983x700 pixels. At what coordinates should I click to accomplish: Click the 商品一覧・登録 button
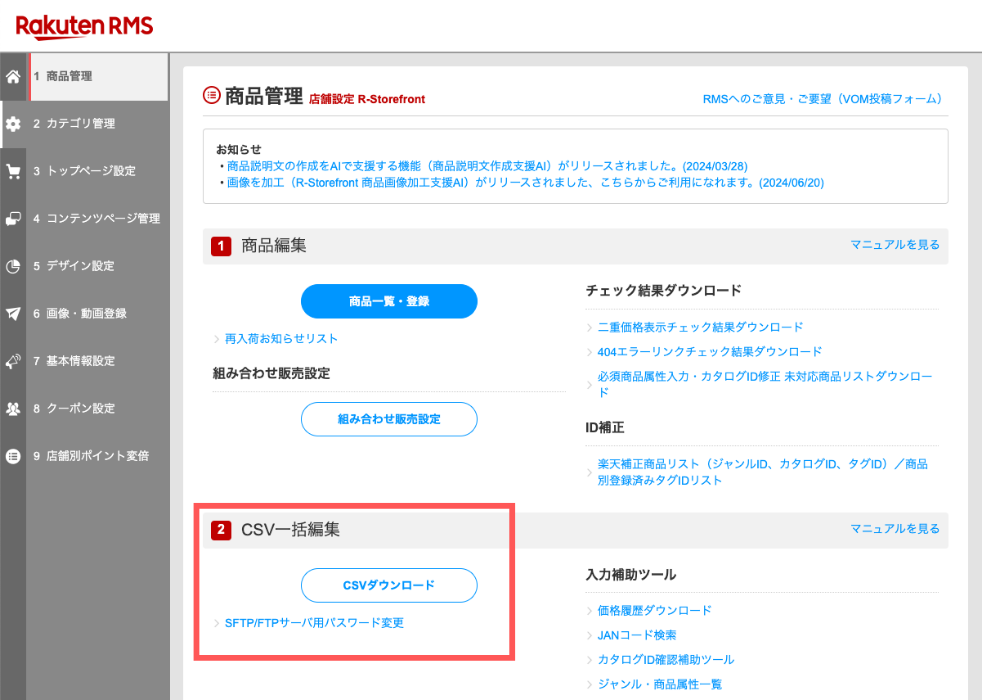click(389, 301)
